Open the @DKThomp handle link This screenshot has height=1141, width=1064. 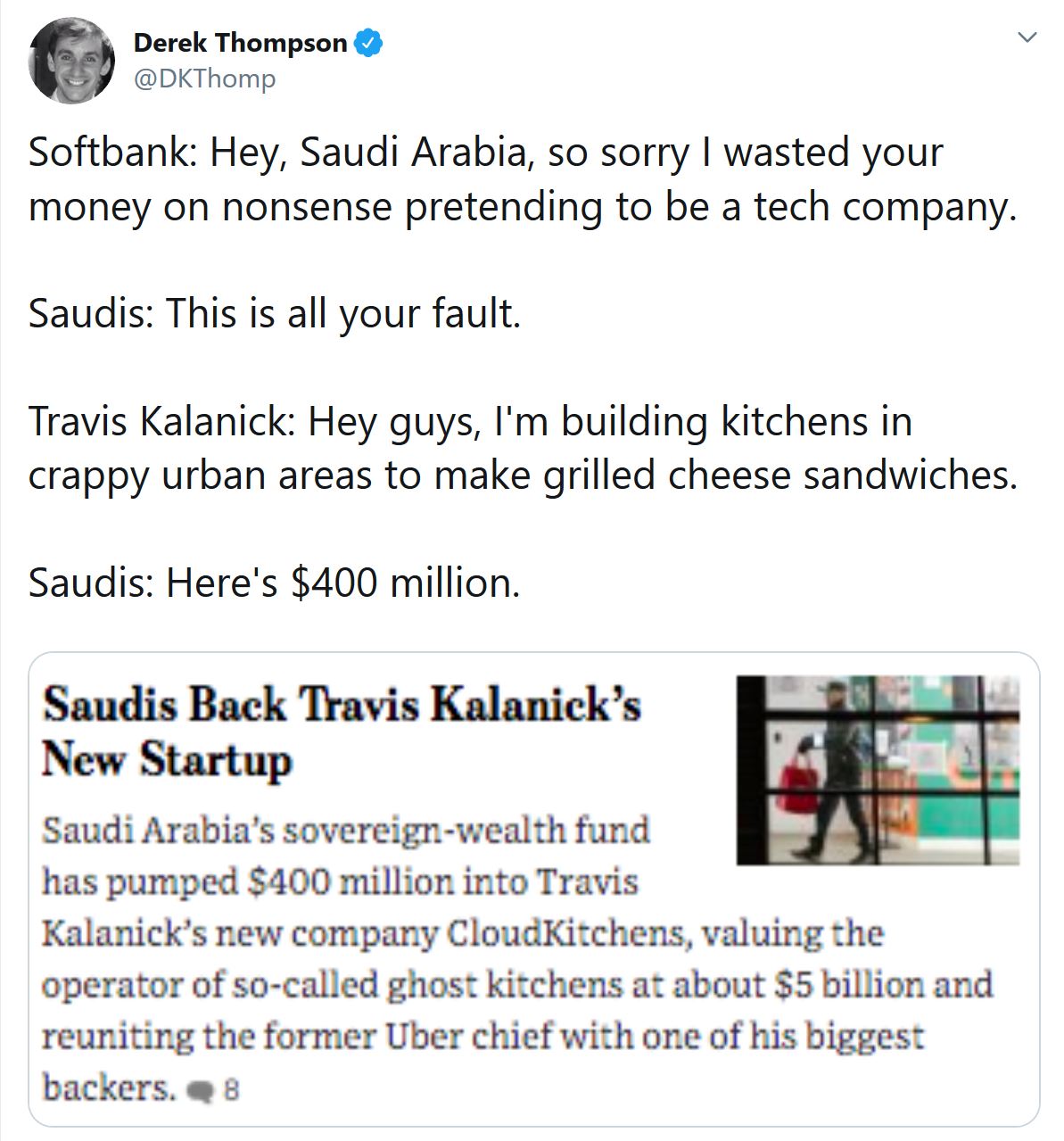(204, 79)
